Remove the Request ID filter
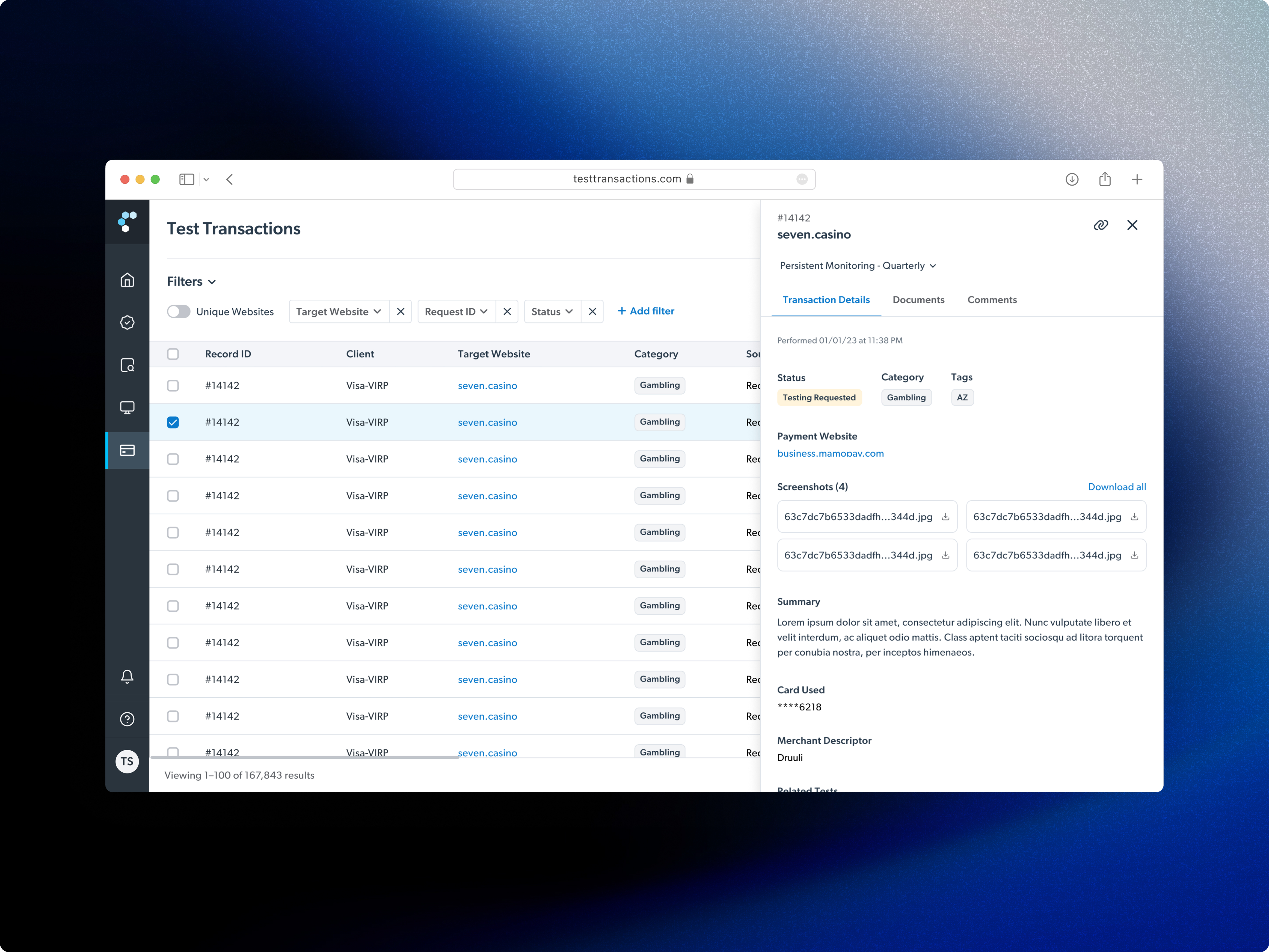The width and height of the screenshot is (1269, 952). [507, 311]
